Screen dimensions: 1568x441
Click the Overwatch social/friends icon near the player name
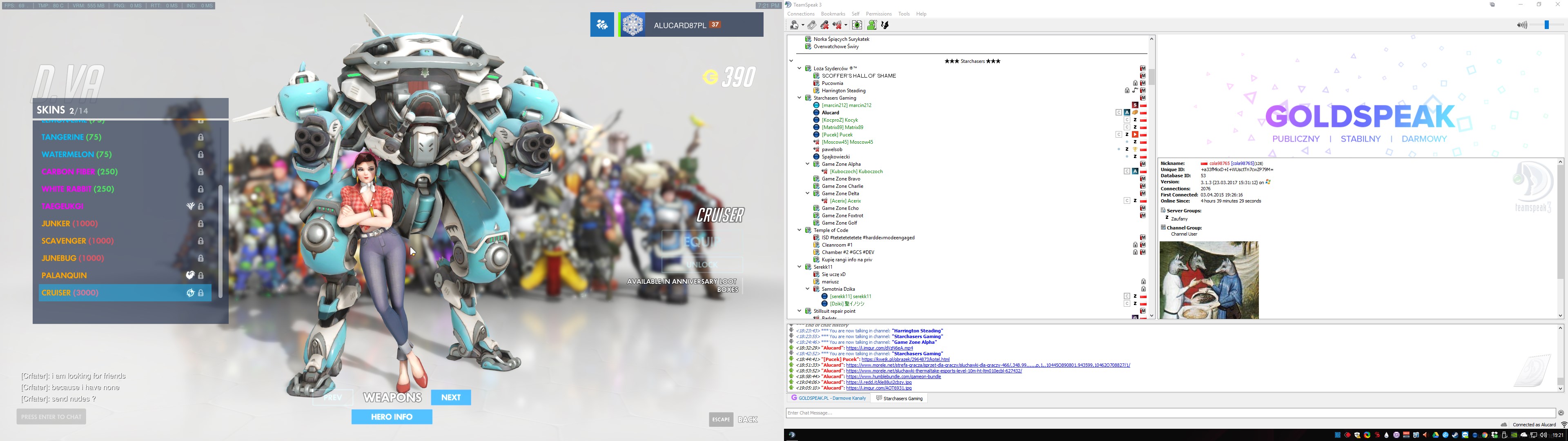pos(602,25)
